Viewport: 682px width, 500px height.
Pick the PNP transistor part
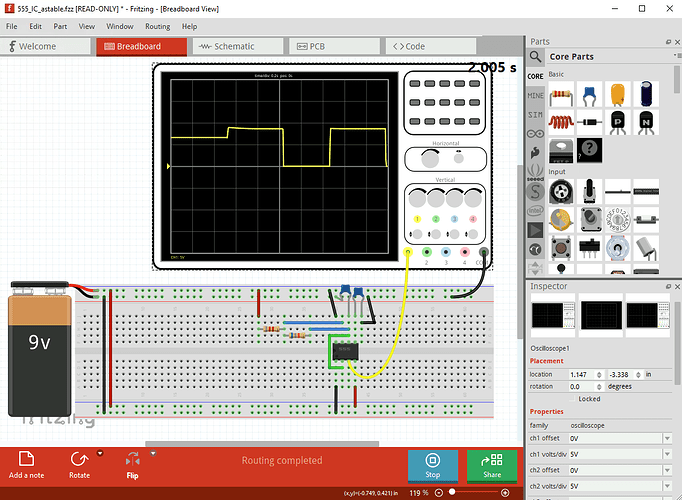(618, 123)
